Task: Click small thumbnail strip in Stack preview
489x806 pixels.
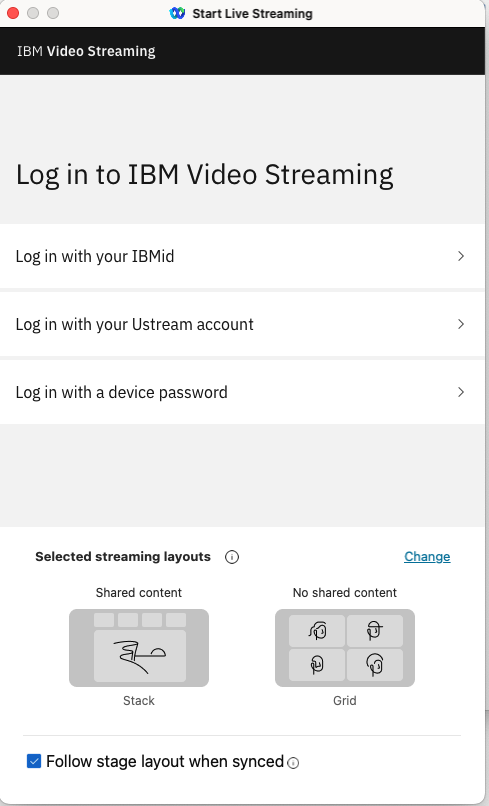Action: pos(140,619)
